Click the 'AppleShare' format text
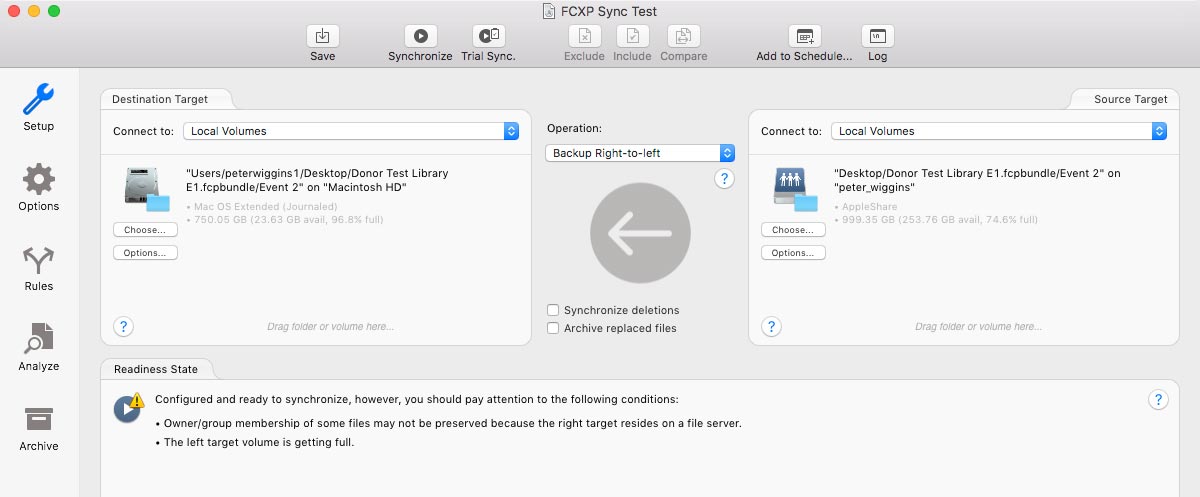The image size is (1200, 497). (x=869, y=207)
